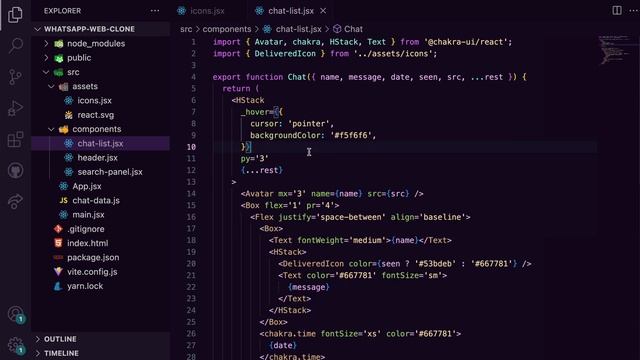Open the Run and Debug view

(15, 108)
